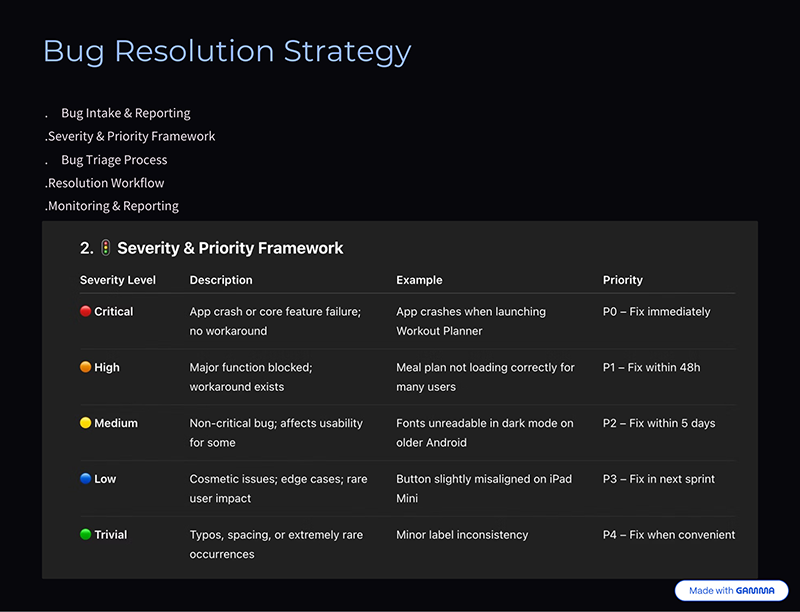Click the orange High severity dot
The width and height of the screenshot is (800, 612).
(86, 367)
